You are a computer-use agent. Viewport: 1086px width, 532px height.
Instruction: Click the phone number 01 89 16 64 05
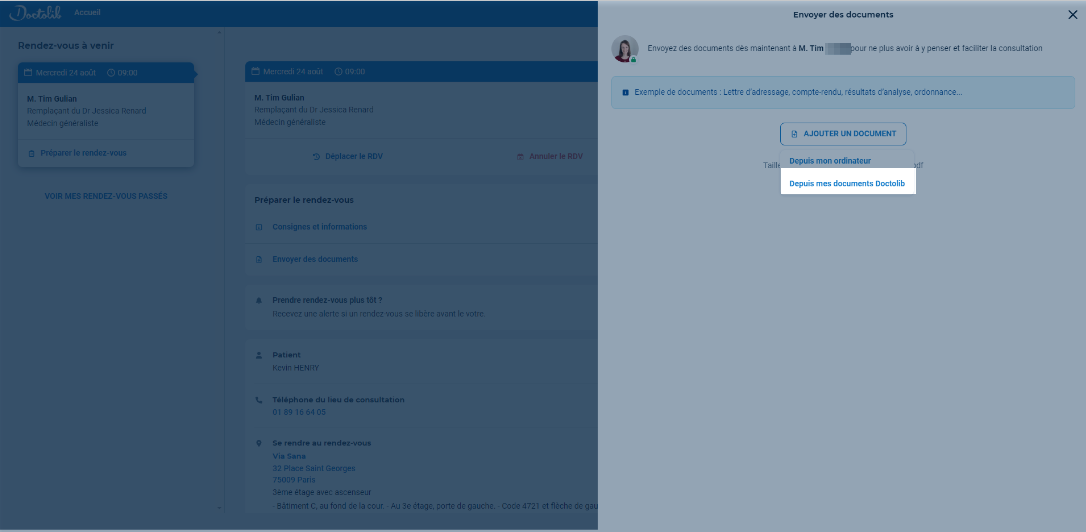click(299, 412)
